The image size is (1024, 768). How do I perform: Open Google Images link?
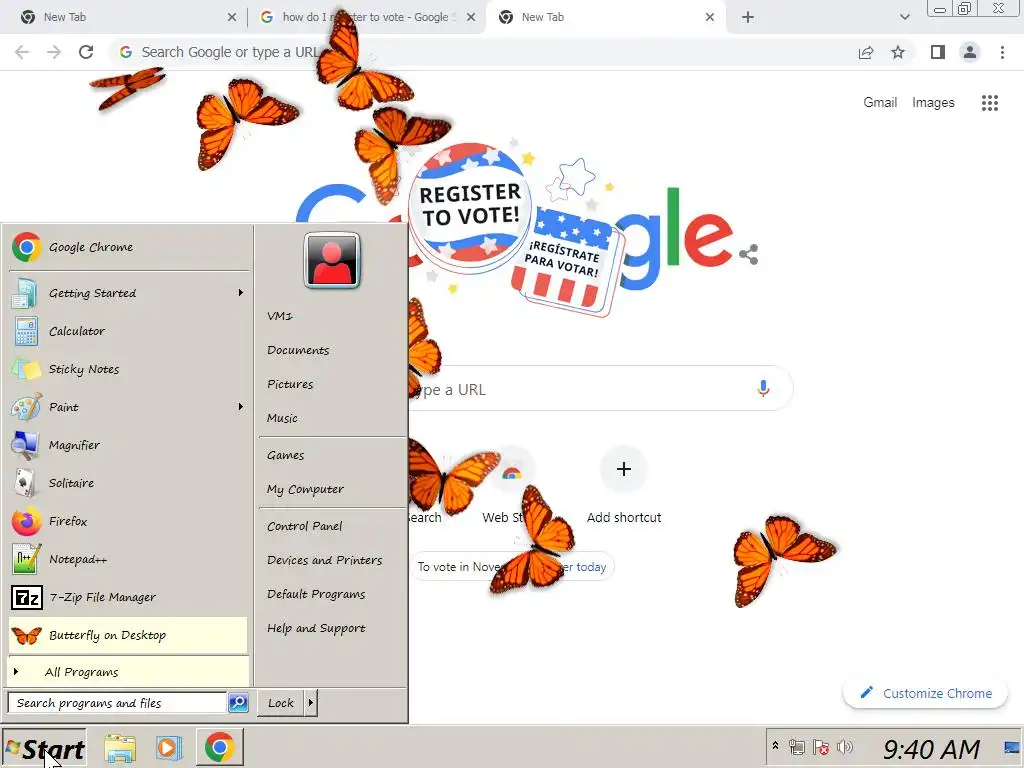tap(933, 103)
